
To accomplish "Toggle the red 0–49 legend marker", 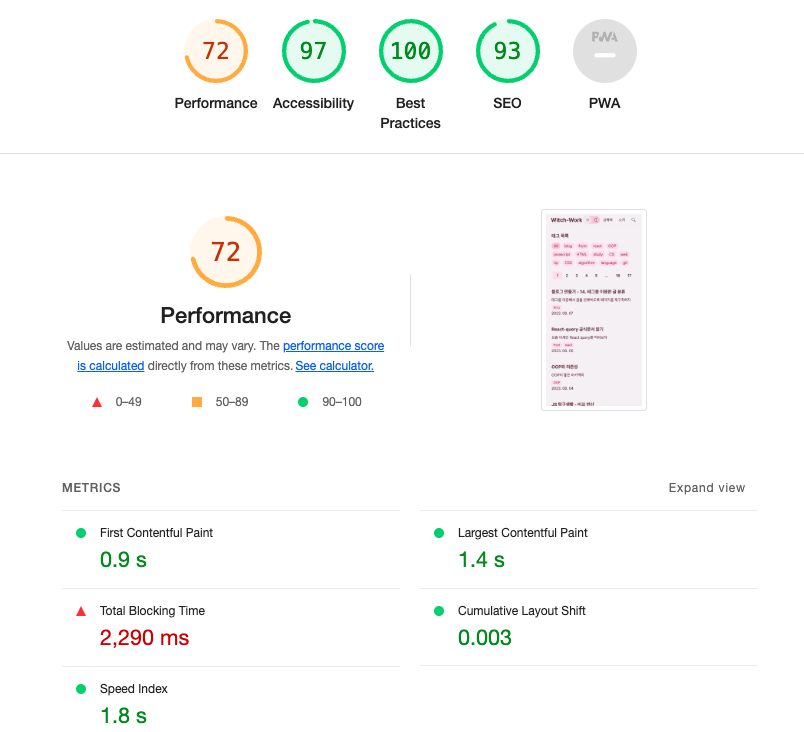I will (x=96, y=403).
